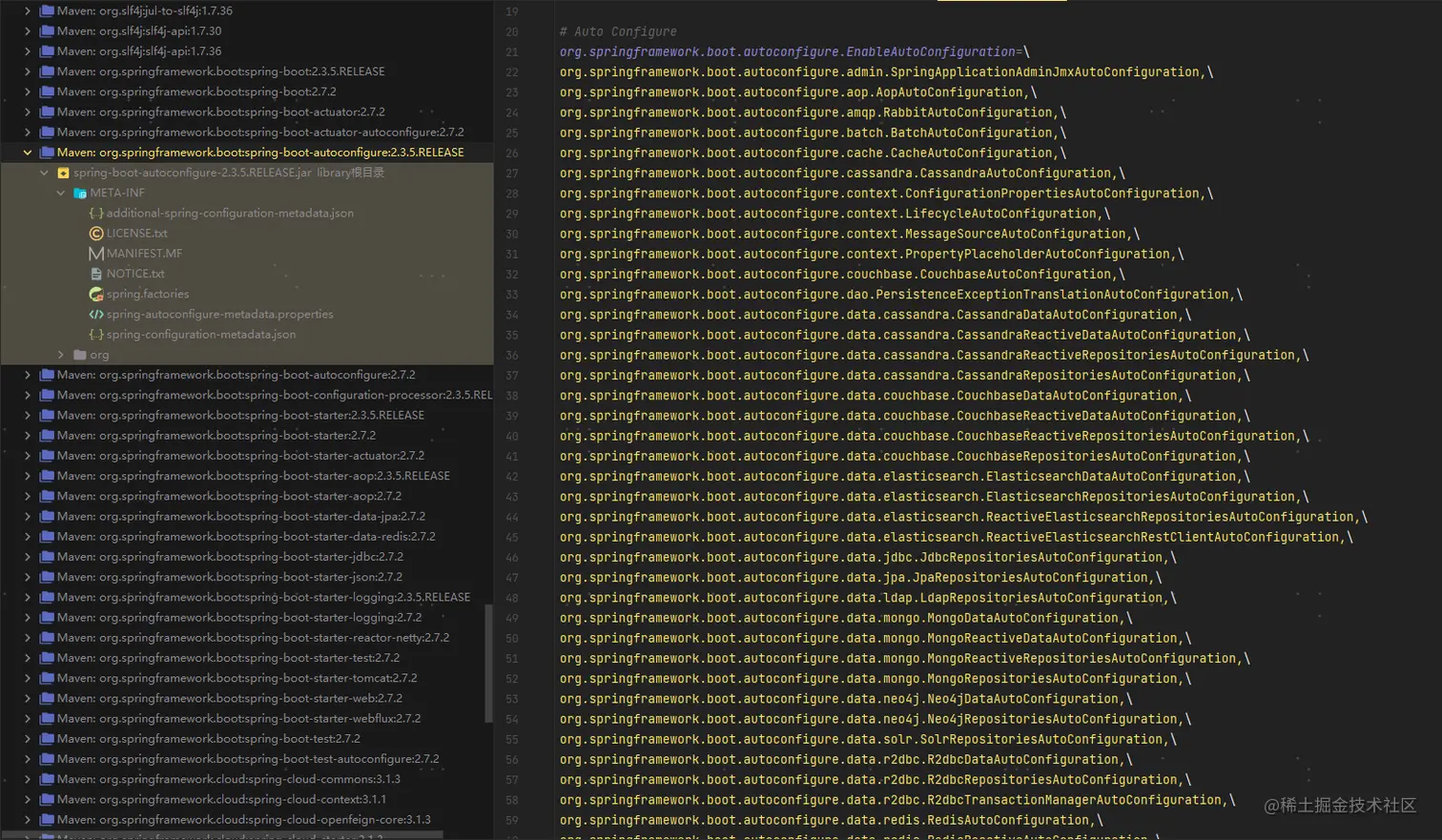Click library icon of spring-boot-starter-data-jpa:2.7.2
The width and height of the screenshot is (1442, 840).
click(47, 516)
